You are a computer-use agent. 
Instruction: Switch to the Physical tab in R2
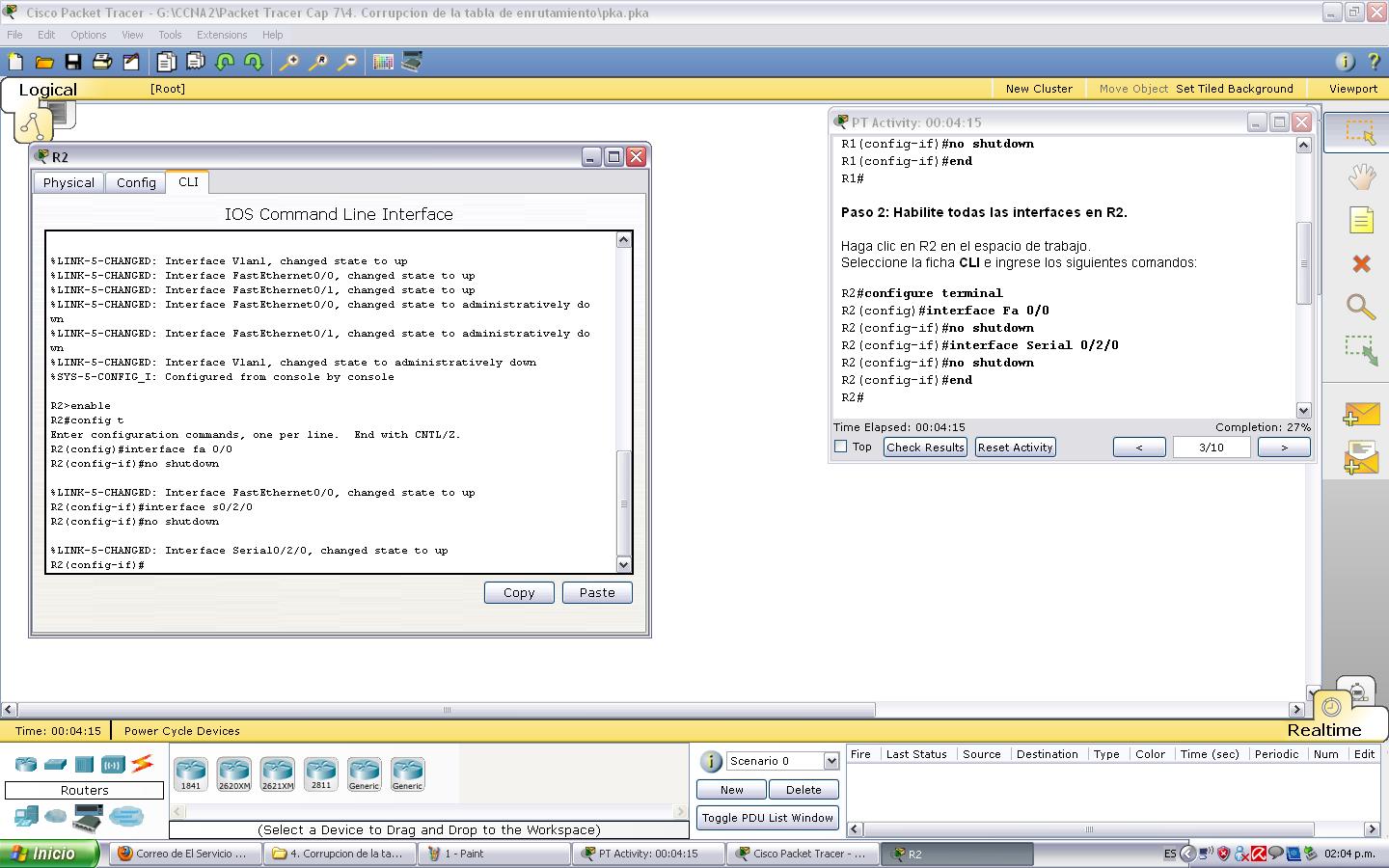click(x=68, y=182)
